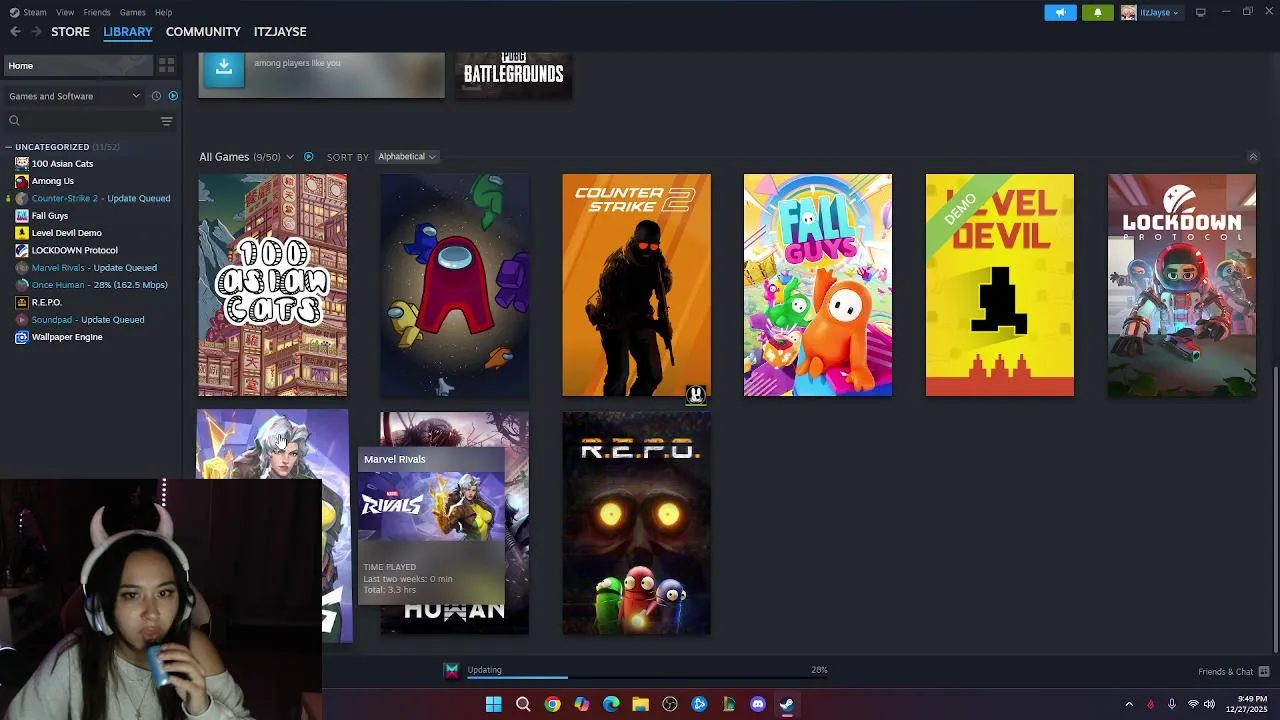Go back with the left arrow

(15, 32)
